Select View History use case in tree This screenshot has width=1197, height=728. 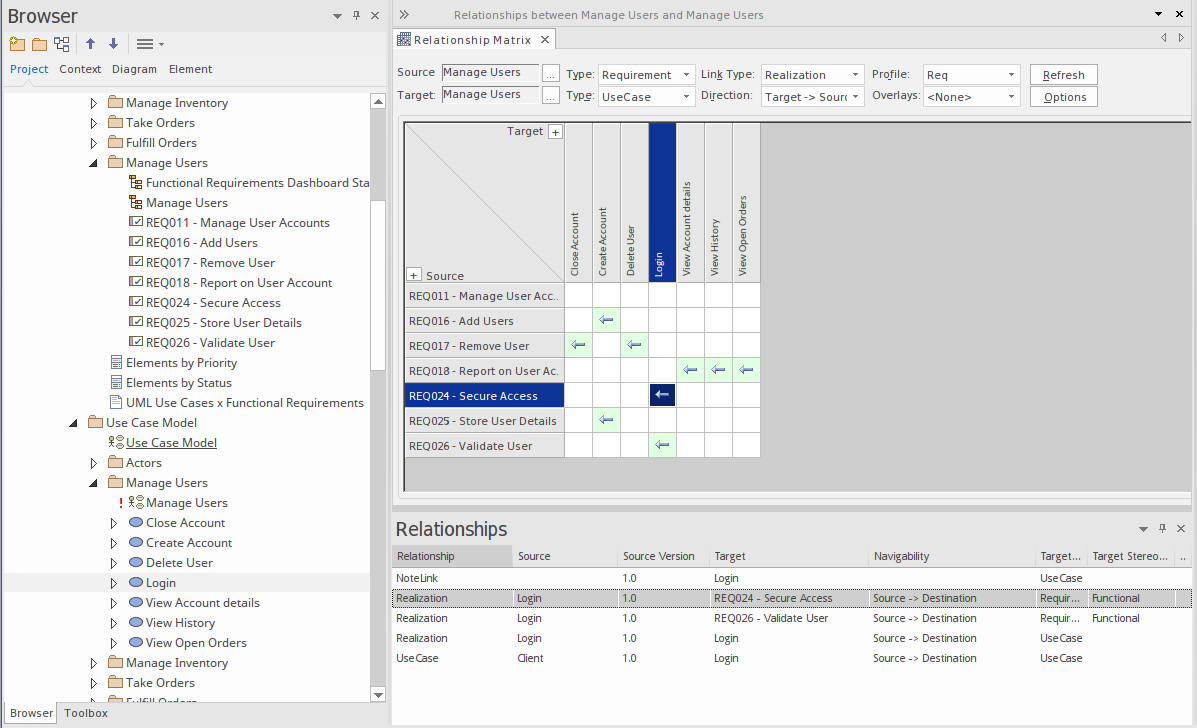pyautogui.click(x=180, y=623)
